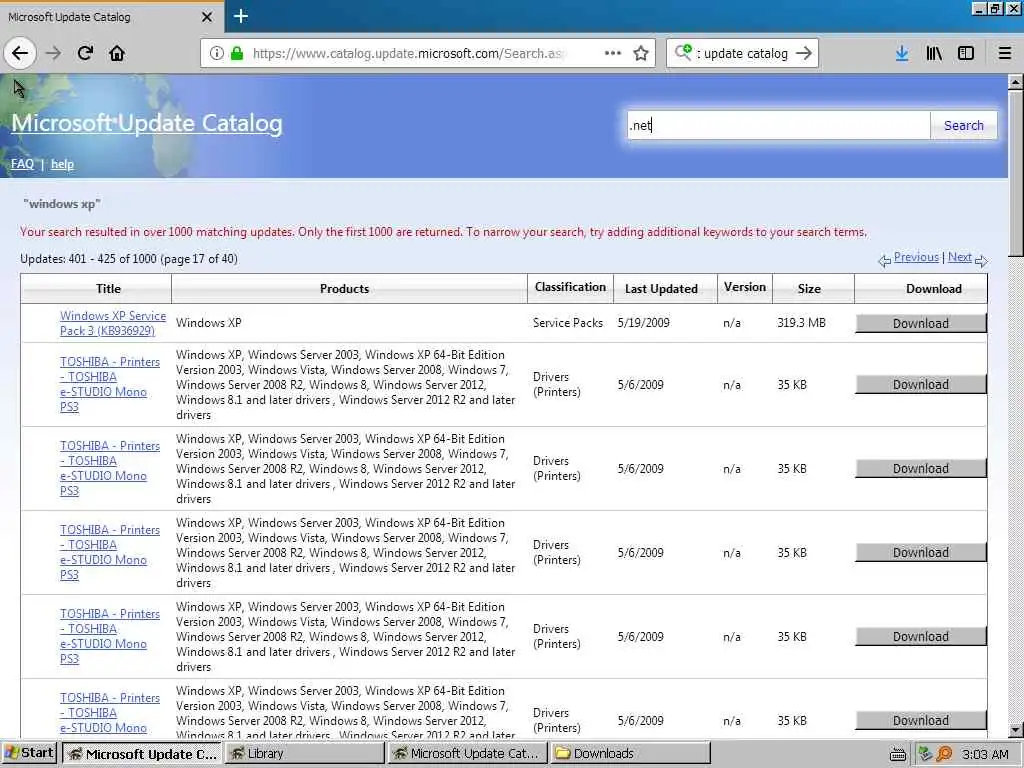Image resolution: width=1024 pixels, height=768 pixels.
Task: Close the Microsoft Update Catalog tab
Action: [207, 17]
